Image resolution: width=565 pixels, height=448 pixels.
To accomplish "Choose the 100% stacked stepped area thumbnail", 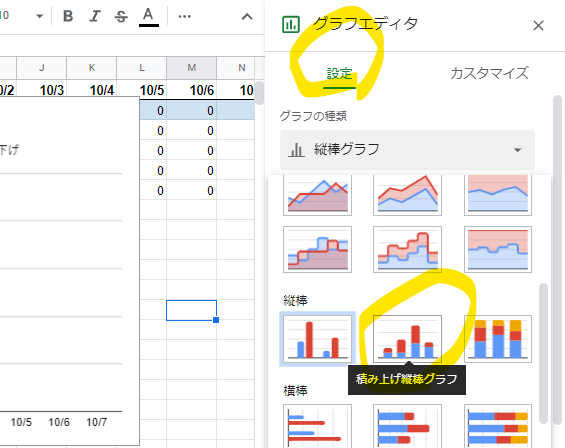I will [x=498, y=249].
